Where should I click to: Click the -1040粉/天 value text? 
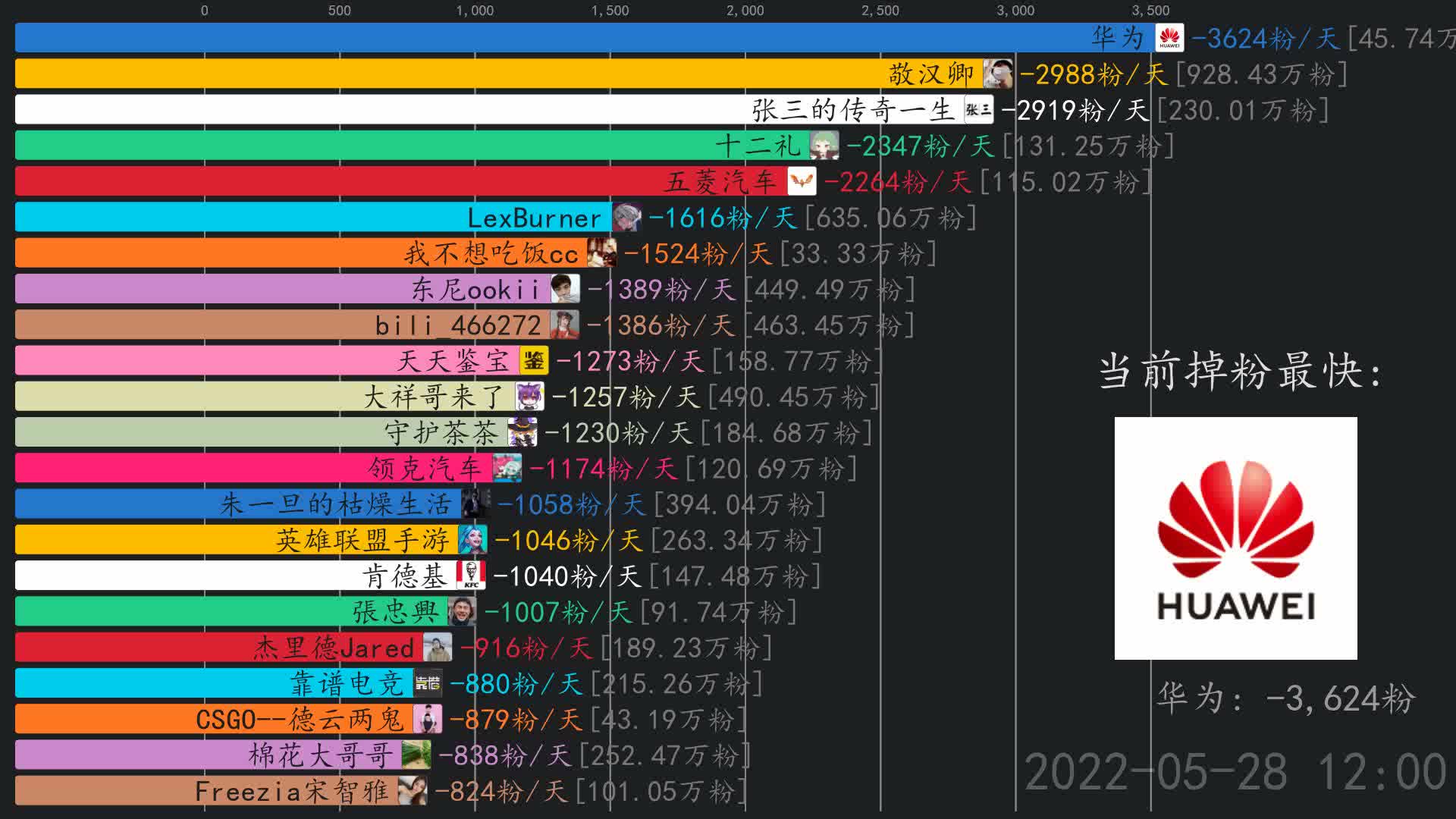point(567,576)
